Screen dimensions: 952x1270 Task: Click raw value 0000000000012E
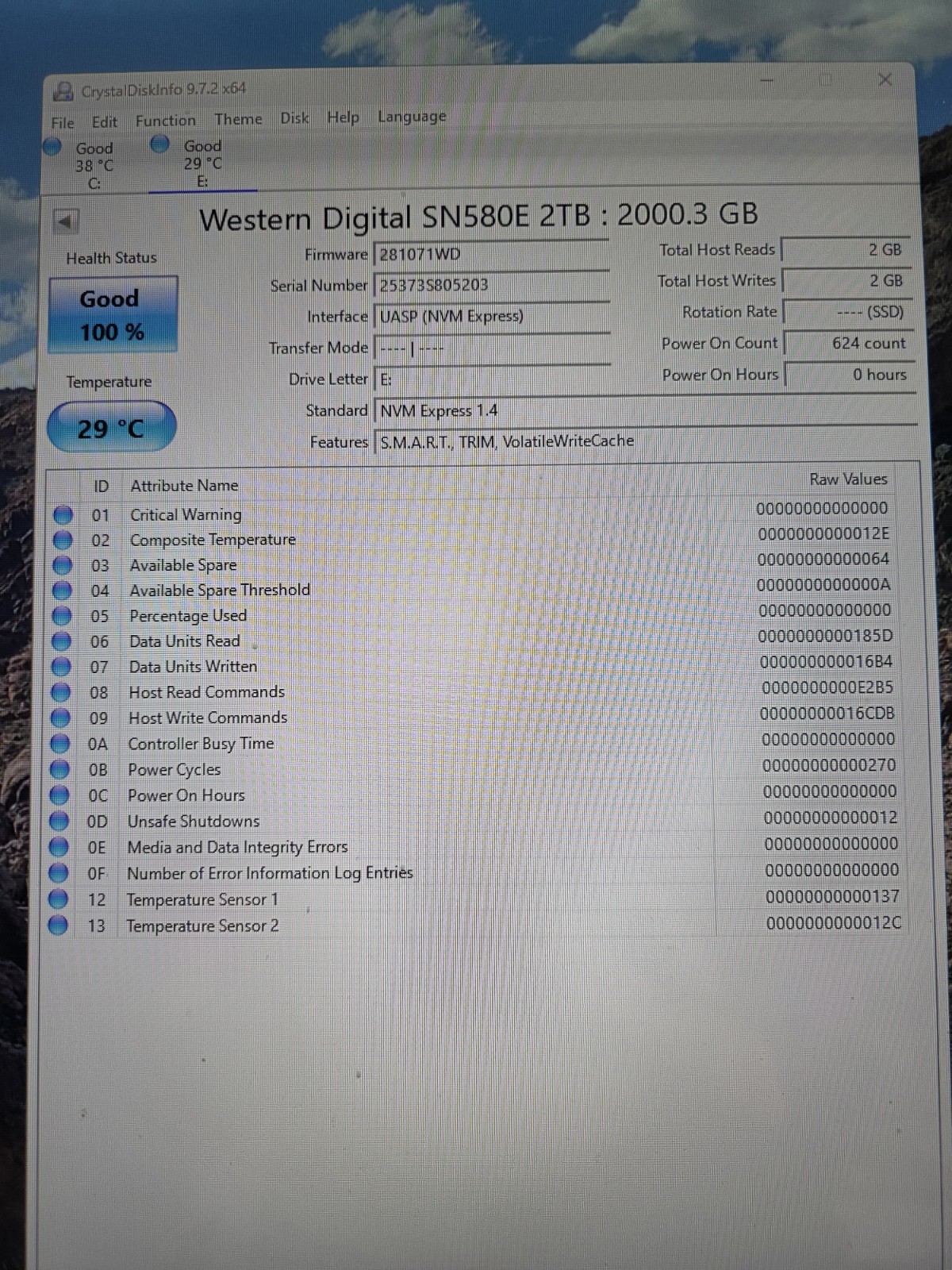click(x=823, y=533)
